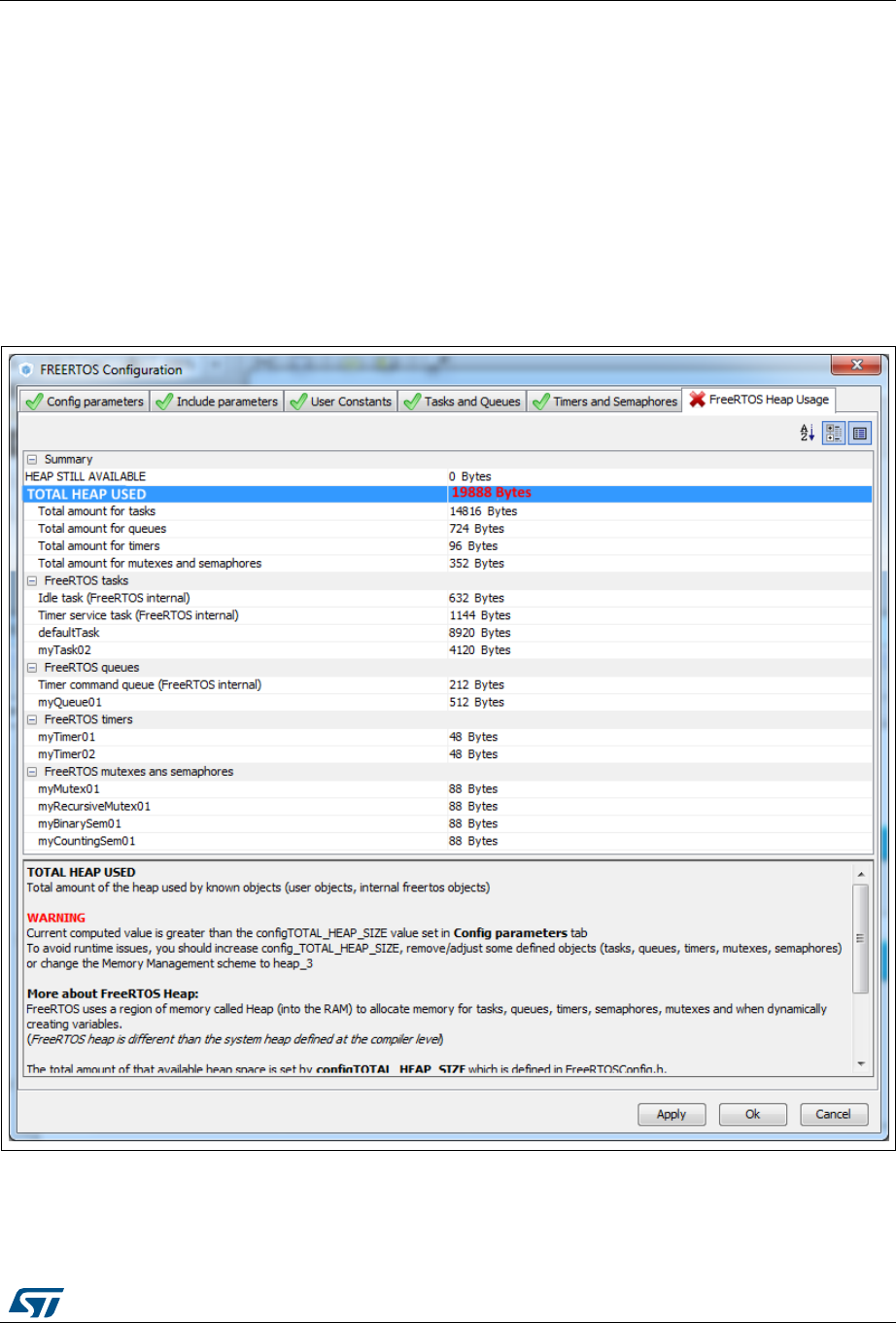
Task: Click the 4120 Bytes value for myTask02
Action: tap(479, 650)
